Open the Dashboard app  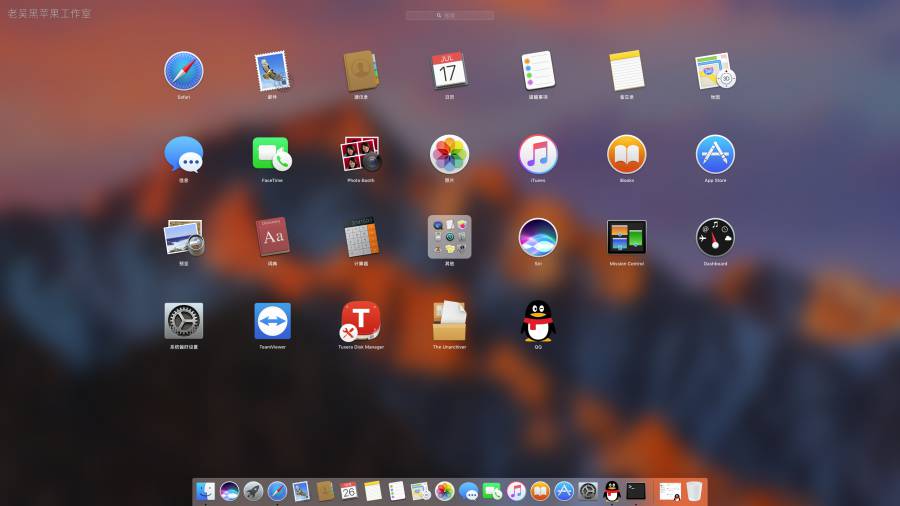pos(715,237)
